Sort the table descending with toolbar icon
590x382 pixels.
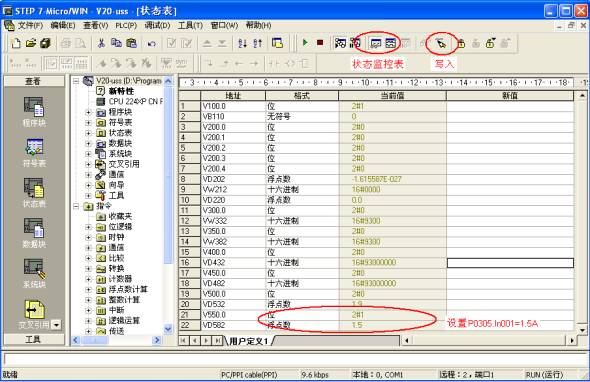point(258,43)
